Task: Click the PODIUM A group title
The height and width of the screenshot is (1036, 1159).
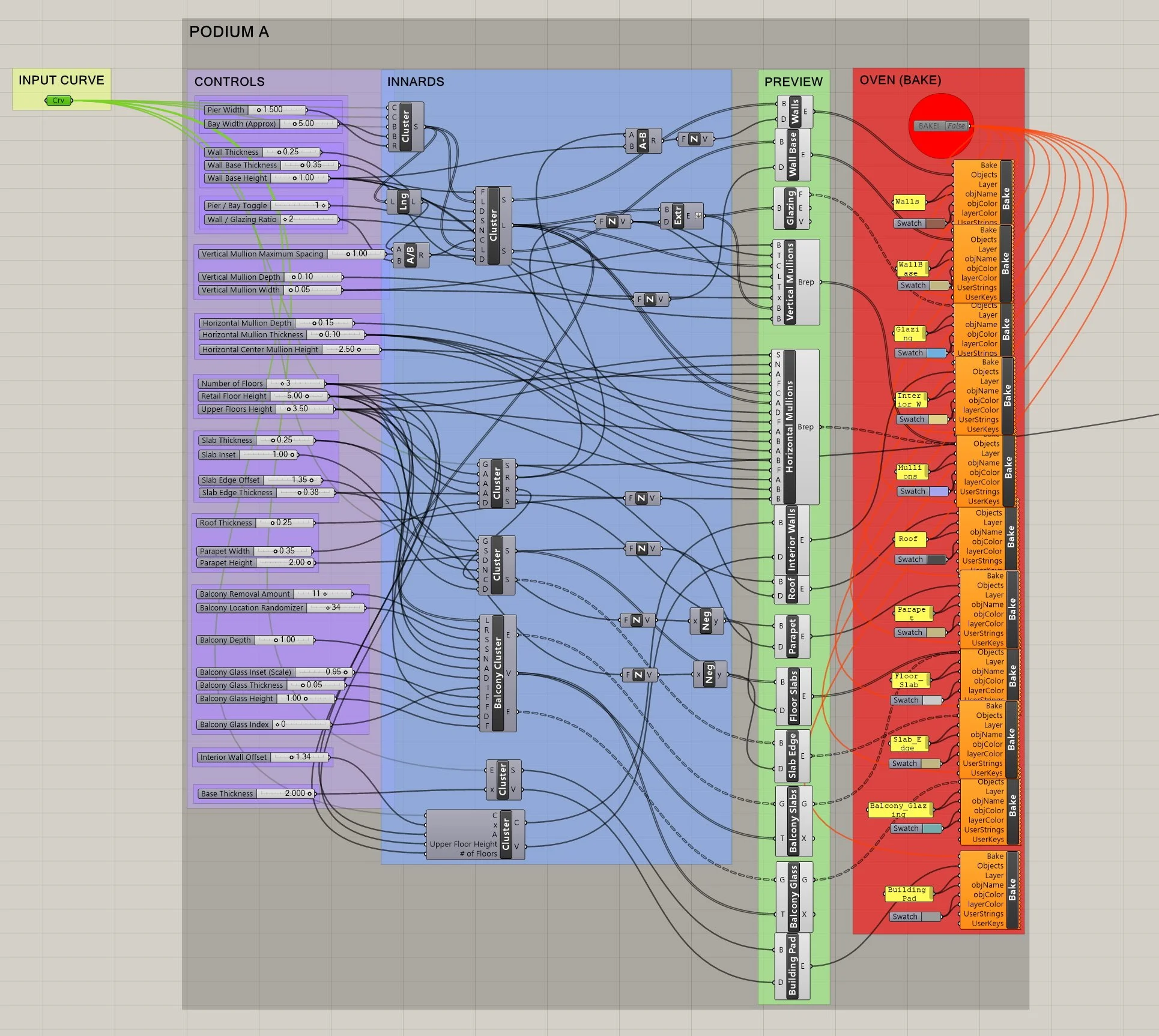Action: pyautogui.click(x=229, y=32)
